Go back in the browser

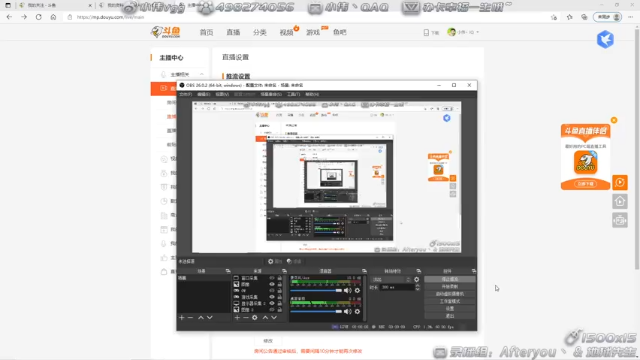click(9, 17)
